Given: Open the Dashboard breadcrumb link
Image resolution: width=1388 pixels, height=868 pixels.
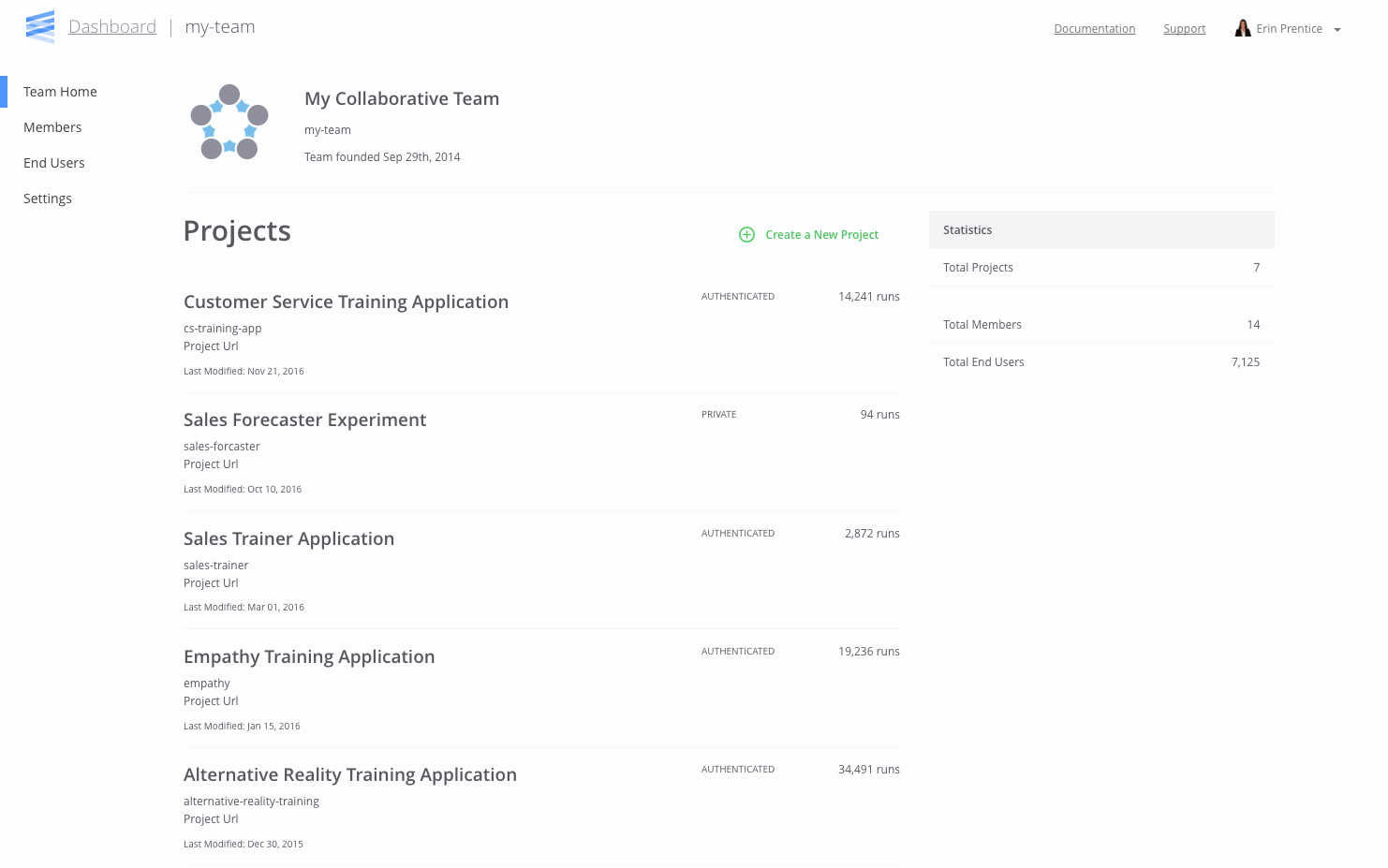Looking at the screenshot, I should [x=112, y=27].
